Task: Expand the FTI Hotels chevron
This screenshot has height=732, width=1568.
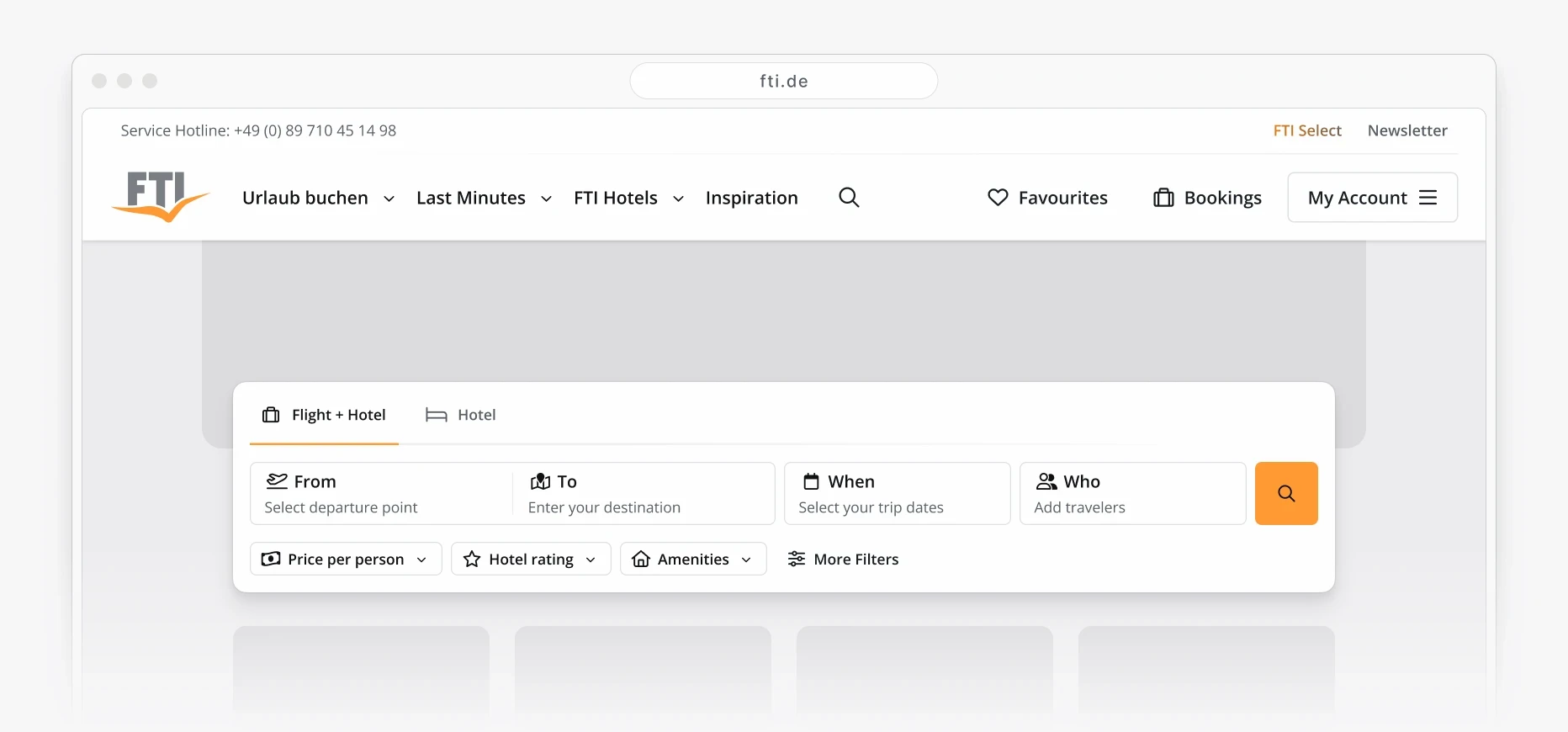Action: coord(678,199)
